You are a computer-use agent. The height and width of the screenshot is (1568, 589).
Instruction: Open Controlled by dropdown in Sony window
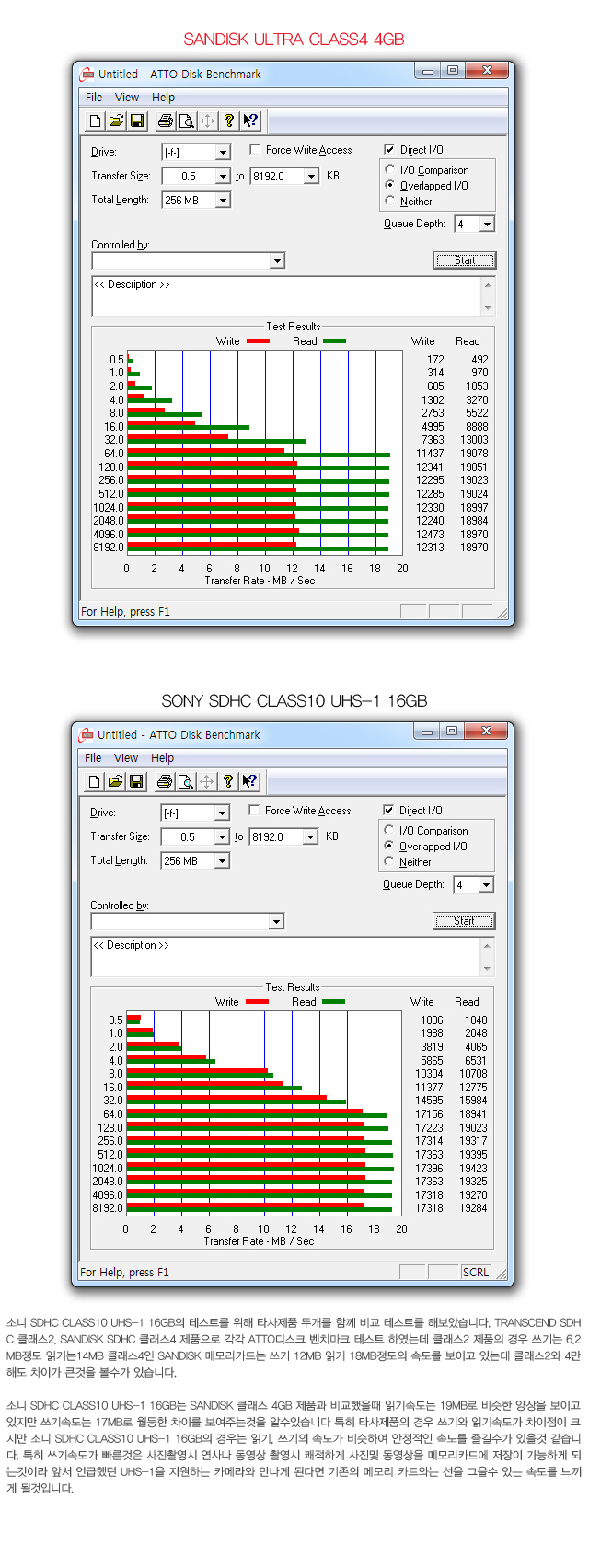276,921
